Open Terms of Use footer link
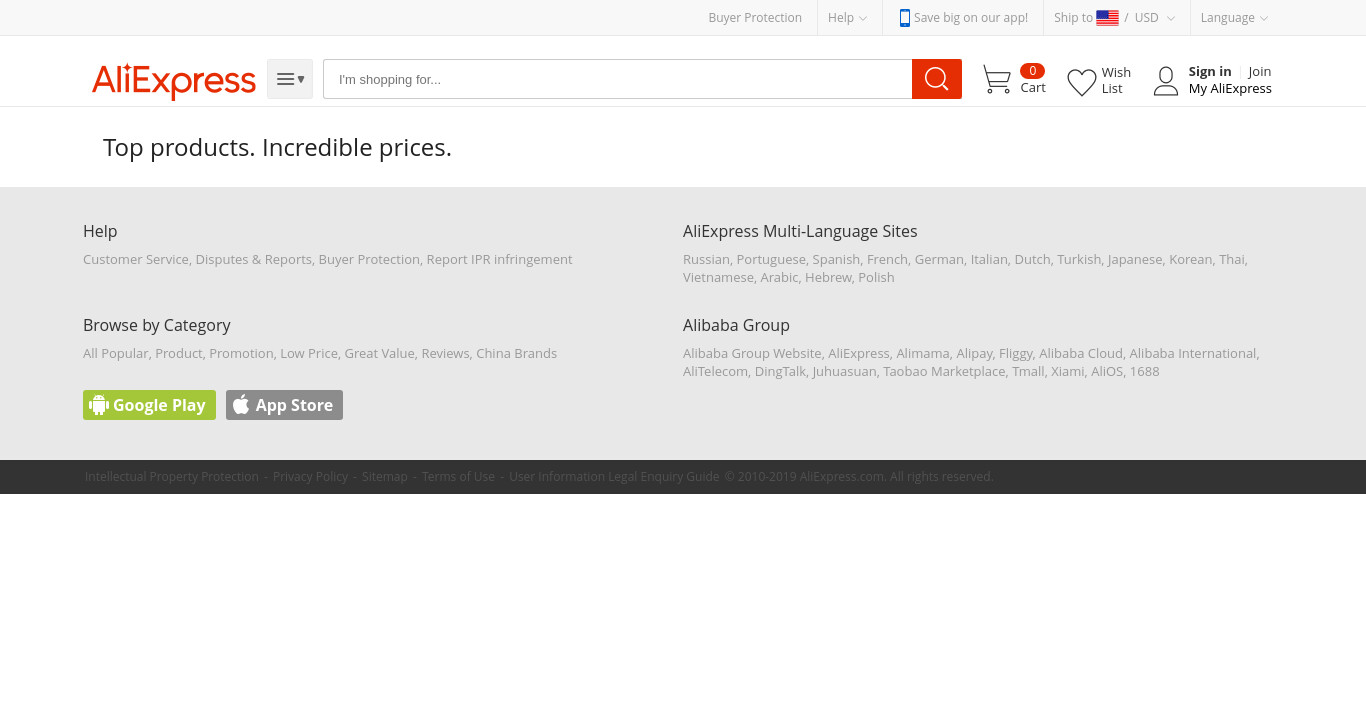Screen dimensions: 1366x728 tap(458, 477)
